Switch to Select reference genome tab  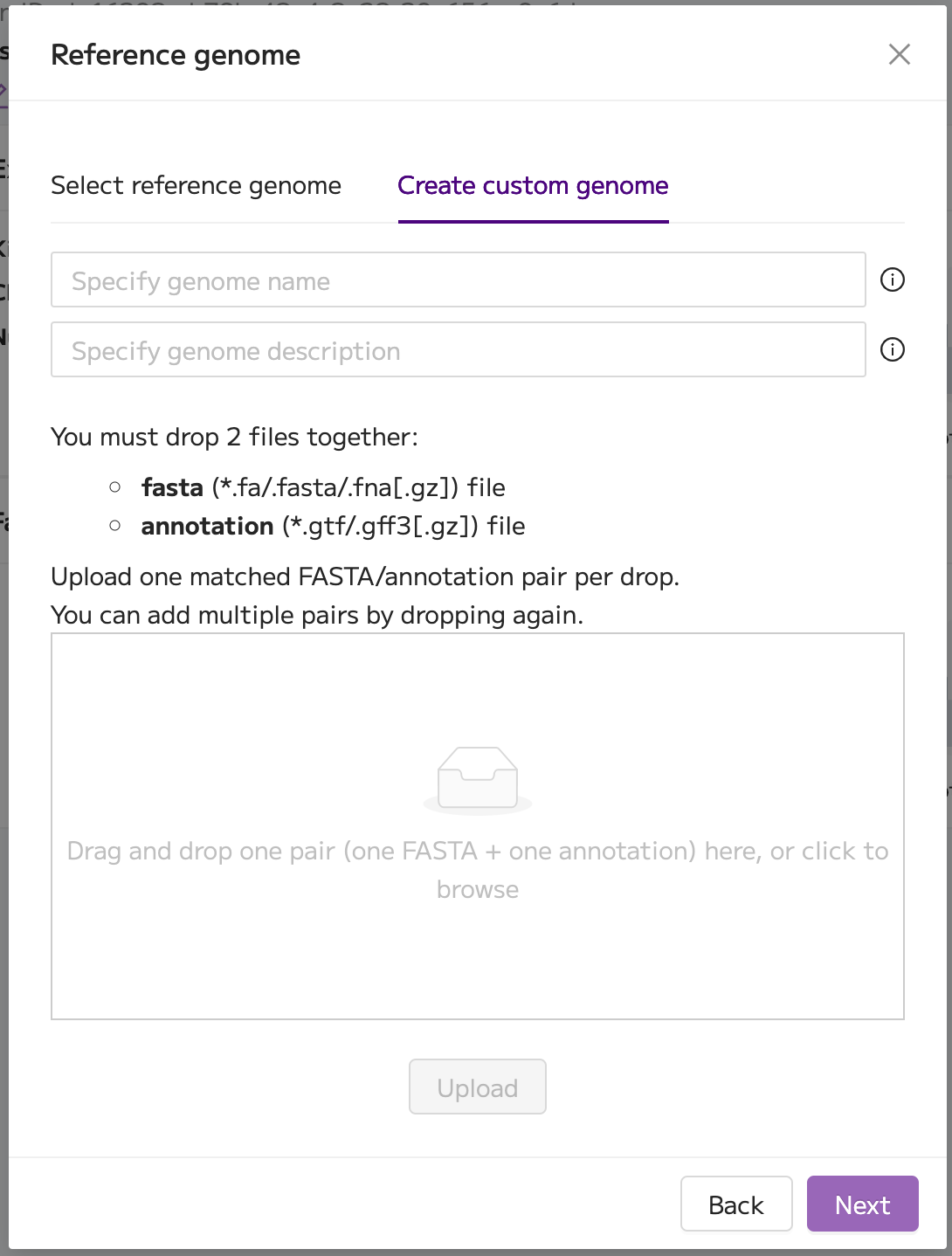click(x=196, y=185)
